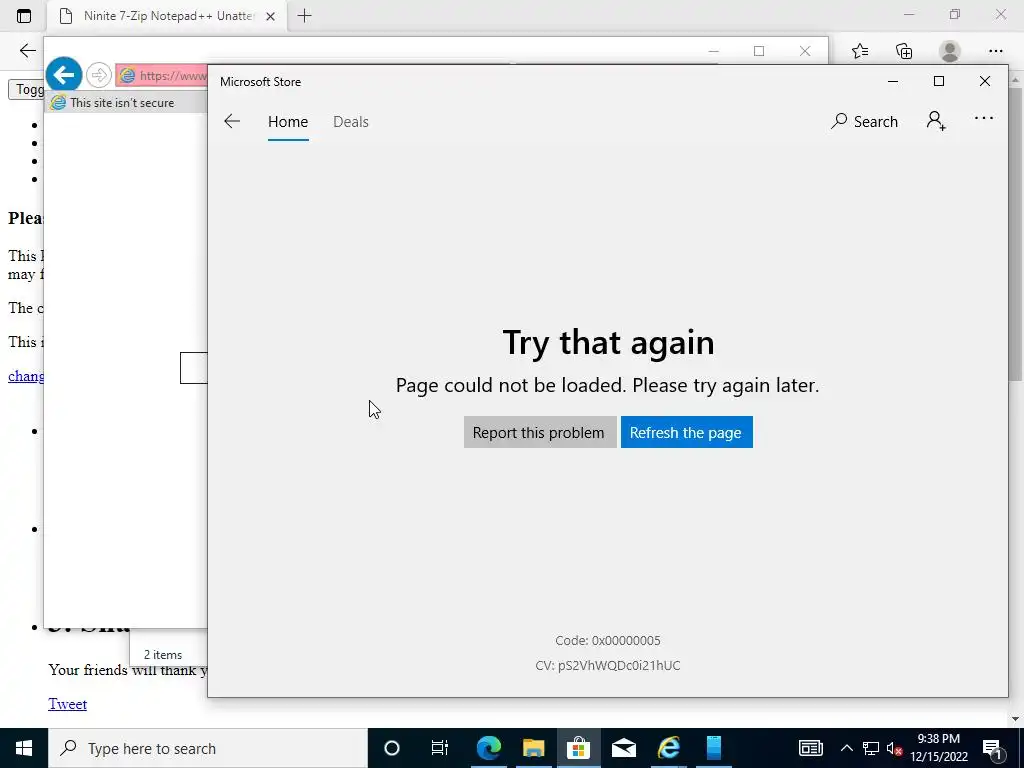Viewport: 1024px width, 768px height.
Task: Open the Tweet link
Action: coord(68,704)
